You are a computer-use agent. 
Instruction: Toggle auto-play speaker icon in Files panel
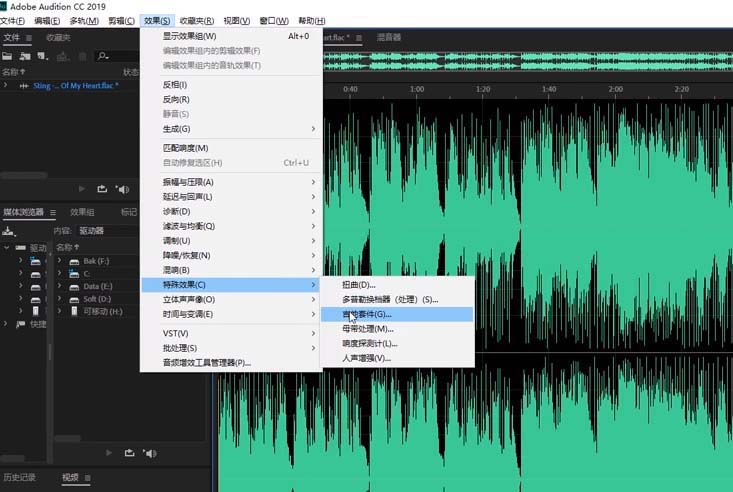122,189
